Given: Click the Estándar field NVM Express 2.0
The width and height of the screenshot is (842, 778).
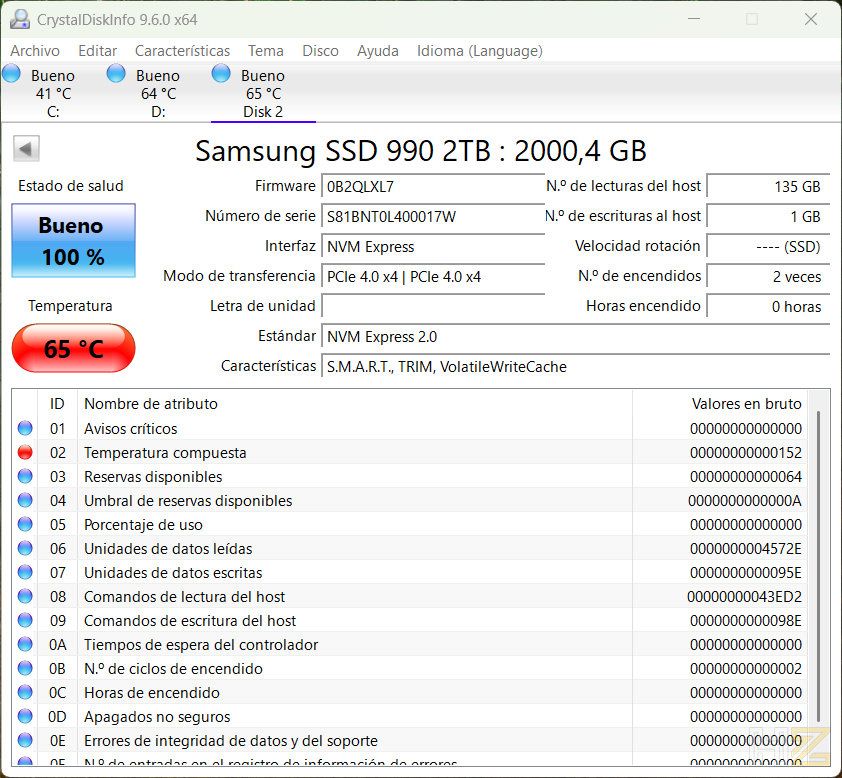Looking at the screenshot, I should click(576, 337).
